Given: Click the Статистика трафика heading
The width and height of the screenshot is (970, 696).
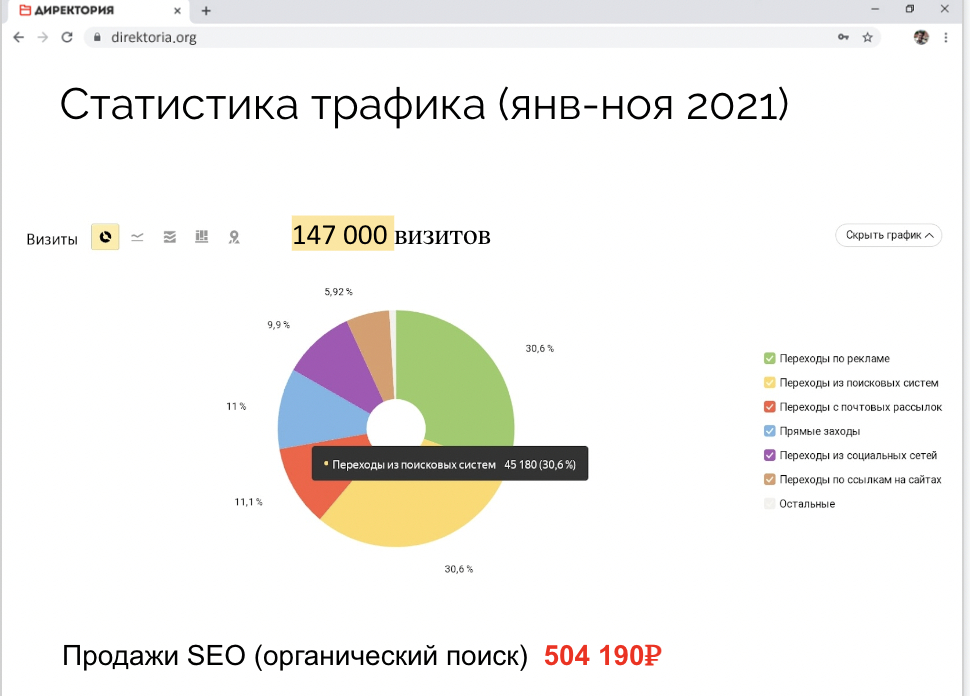Looking at the screenshot, I should (x=424, y=104).
